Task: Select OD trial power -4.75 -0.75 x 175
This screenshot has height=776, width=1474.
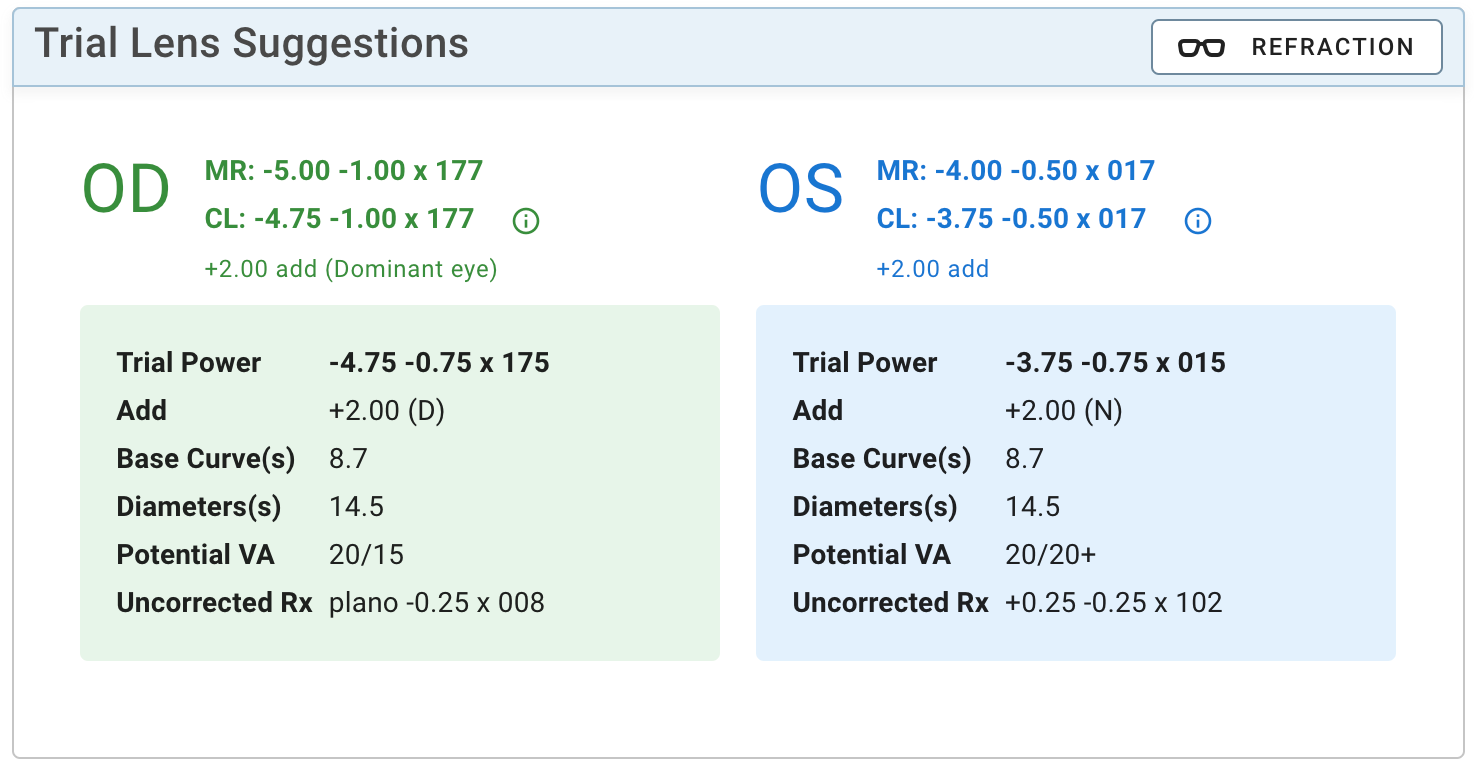Action: tap(439, 362)
